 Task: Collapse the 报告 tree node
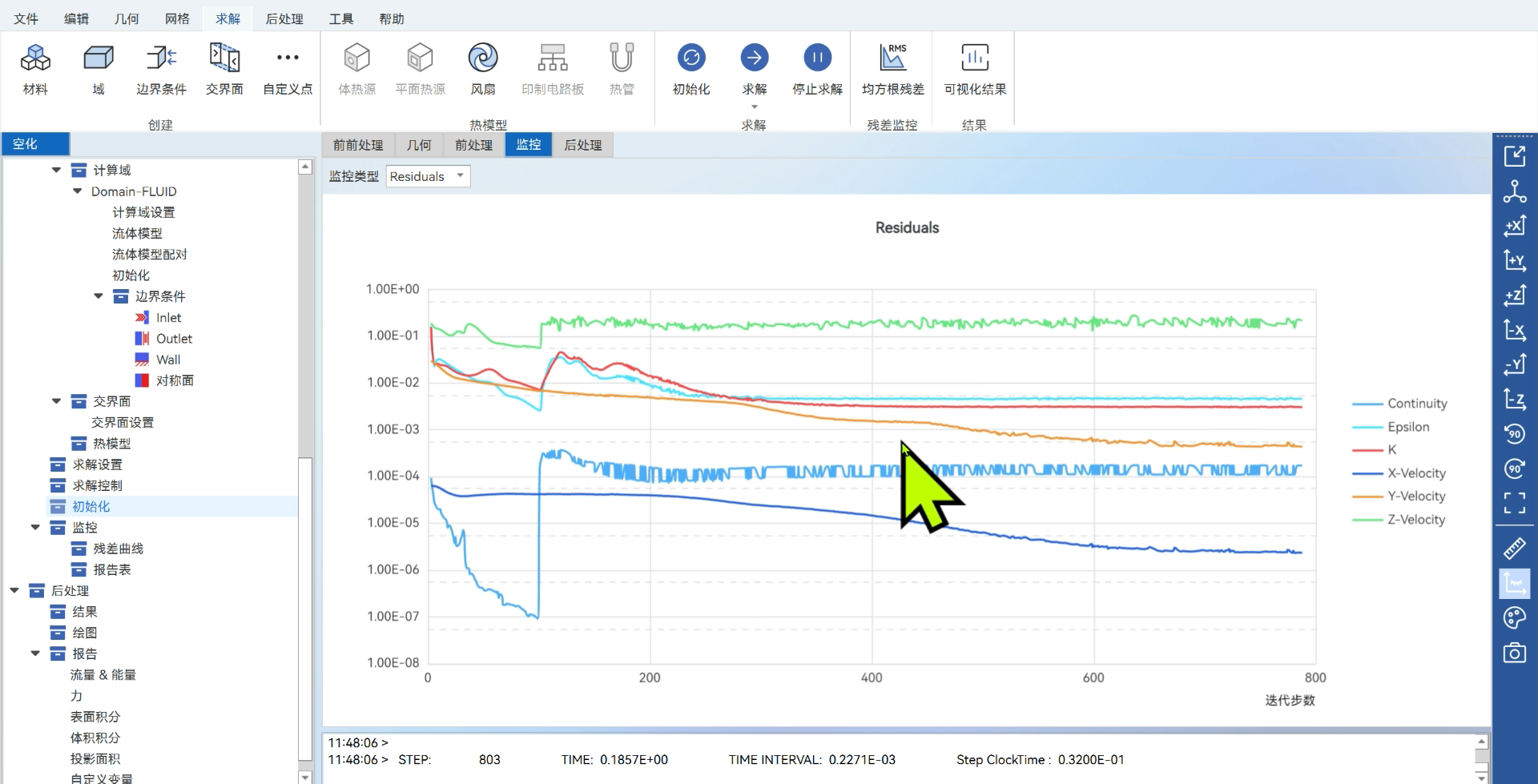(35, 653)
